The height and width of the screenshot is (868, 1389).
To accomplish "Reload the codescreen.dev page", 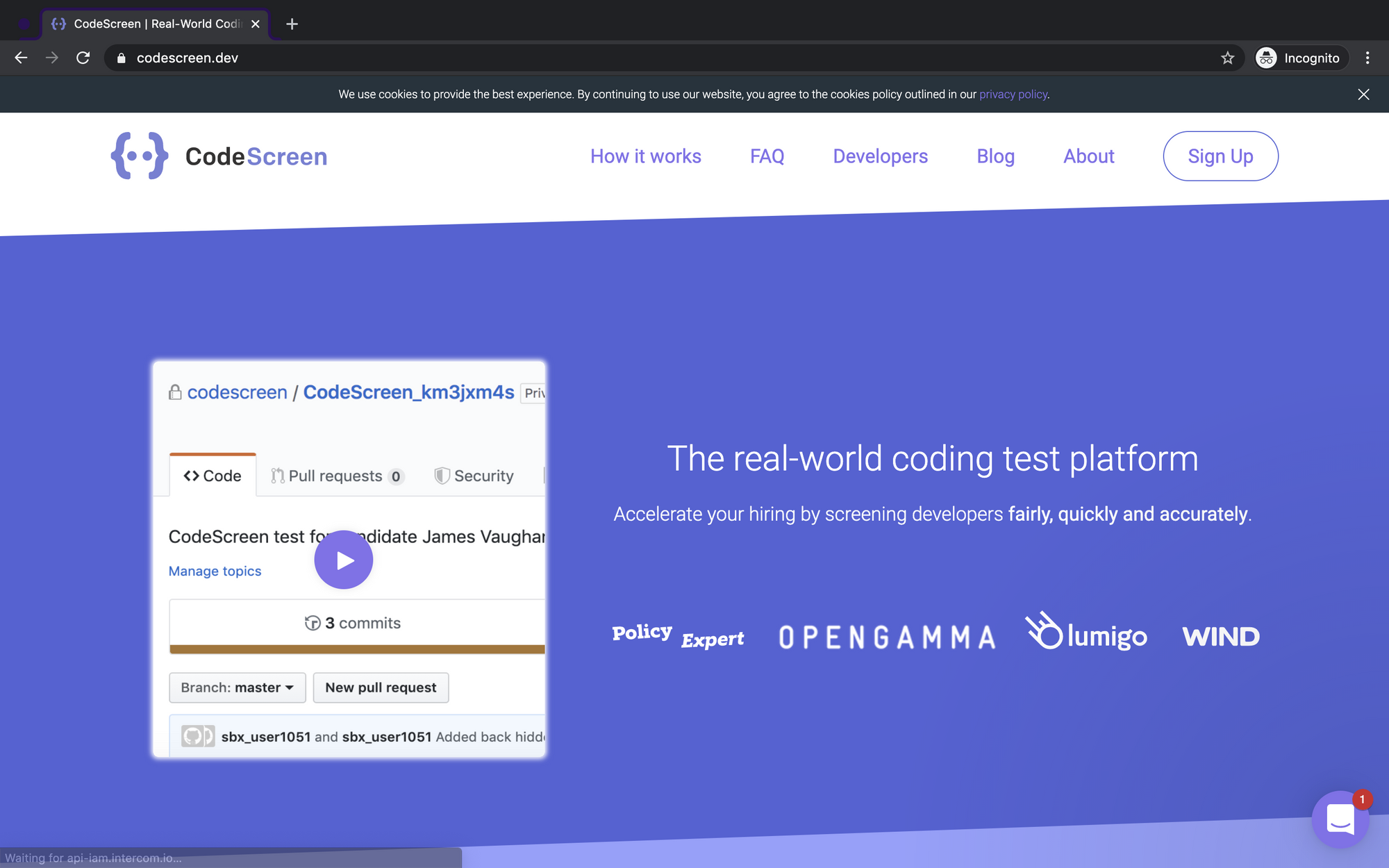I will 83,58.
